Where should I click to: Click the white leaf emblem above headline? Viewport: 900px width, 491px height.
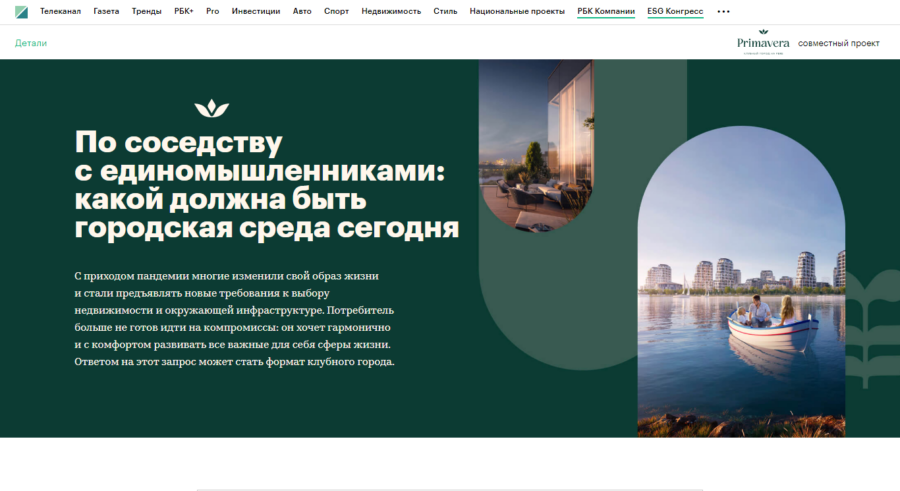[x=209, y=108]
